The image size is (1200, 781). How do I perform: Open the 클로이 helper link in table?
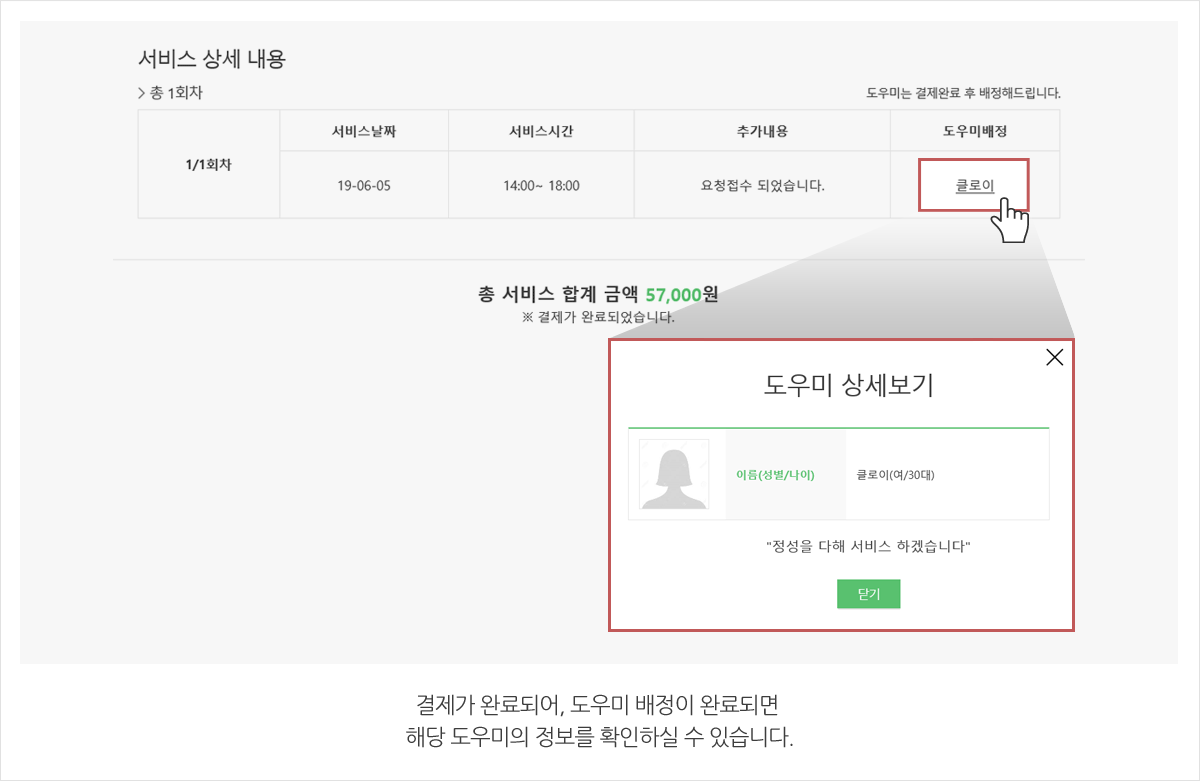point(975,185)
